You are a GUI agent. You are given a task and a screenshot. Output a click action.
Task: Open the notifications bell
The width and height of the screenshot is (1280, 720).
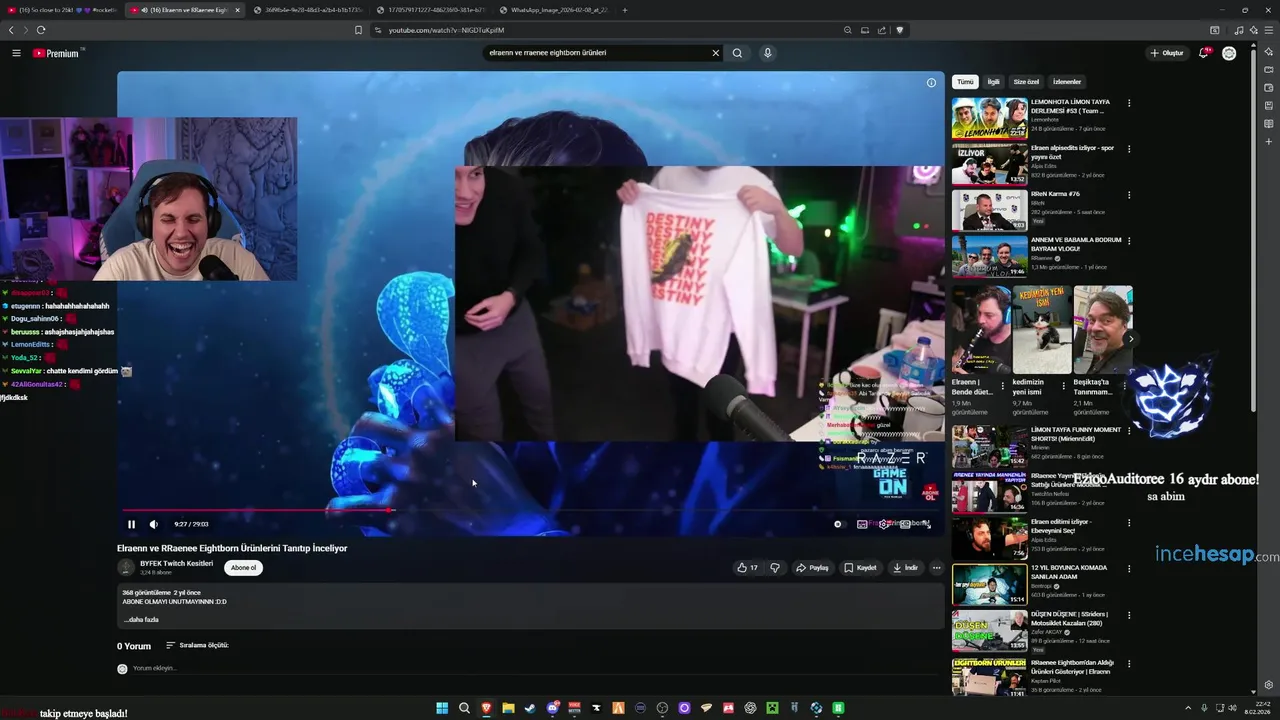[1204, 53]
